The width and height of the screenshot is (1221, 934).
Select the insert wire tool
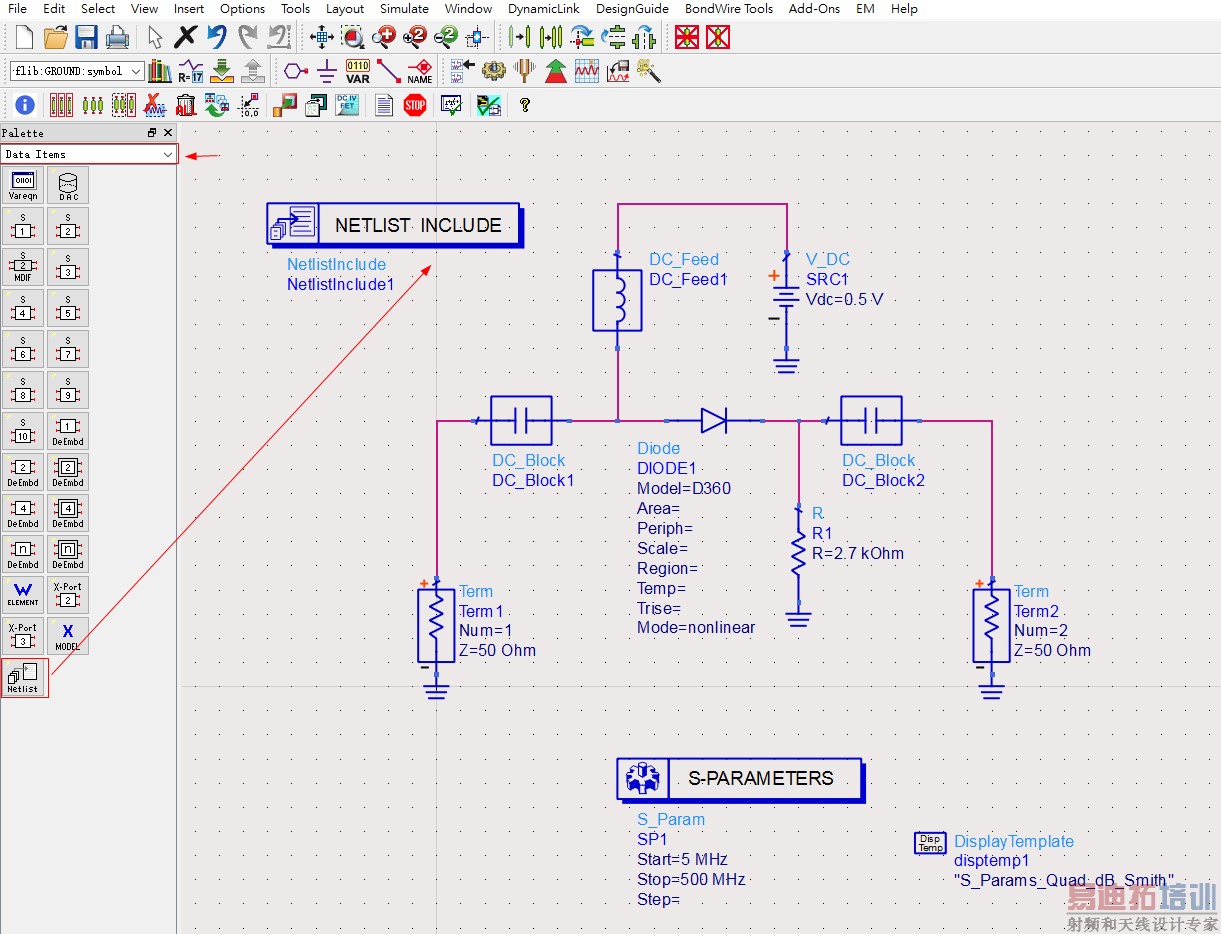coord(388,71)
